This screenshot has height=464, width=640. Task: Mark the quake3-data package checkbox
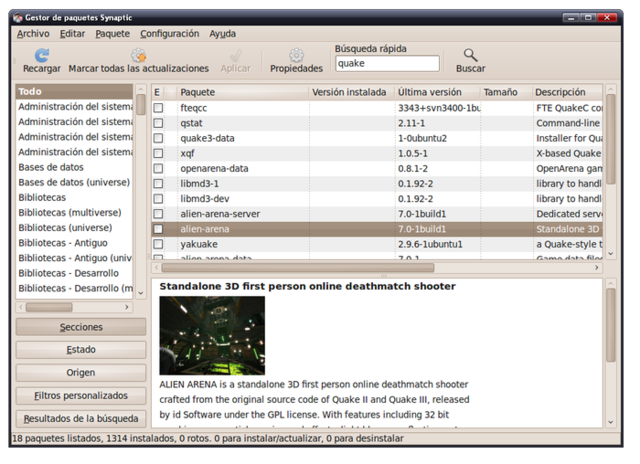(x=158, y=138)
